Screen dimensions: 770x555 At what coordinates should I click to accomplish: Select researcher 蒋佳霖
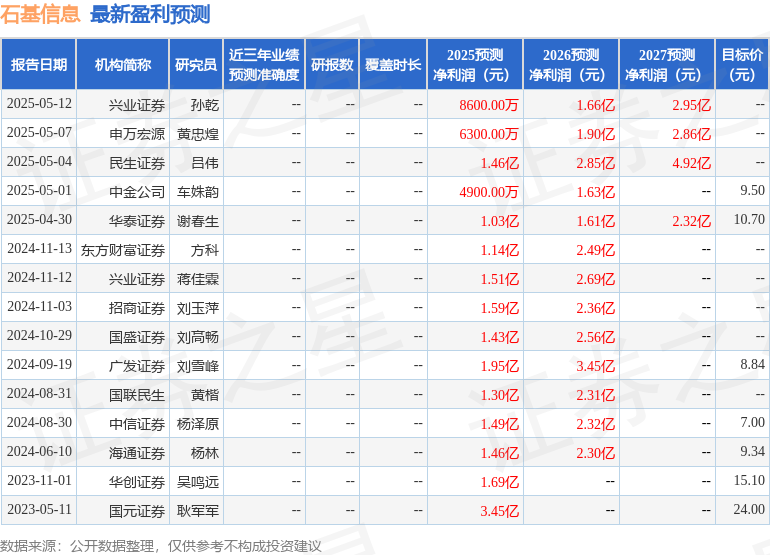(198, 278)
